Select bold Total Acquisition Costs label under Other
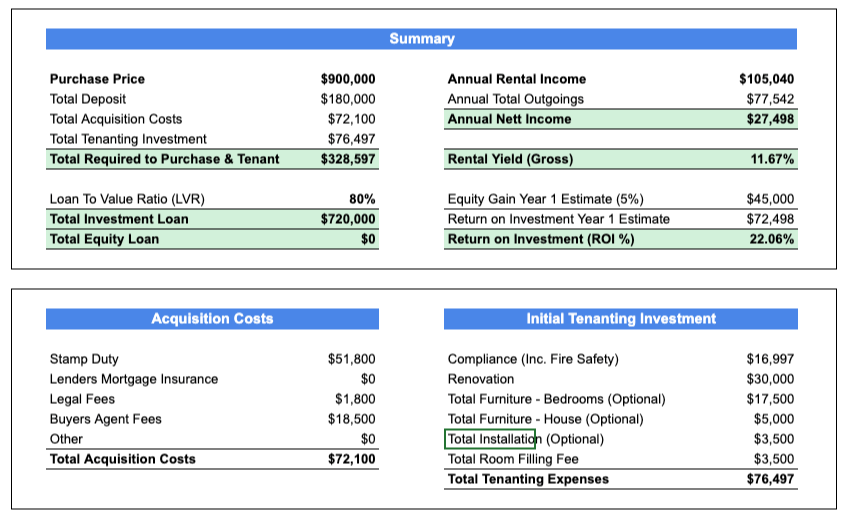The width and height of the screenshot is (848, 519). coord(123,459)
